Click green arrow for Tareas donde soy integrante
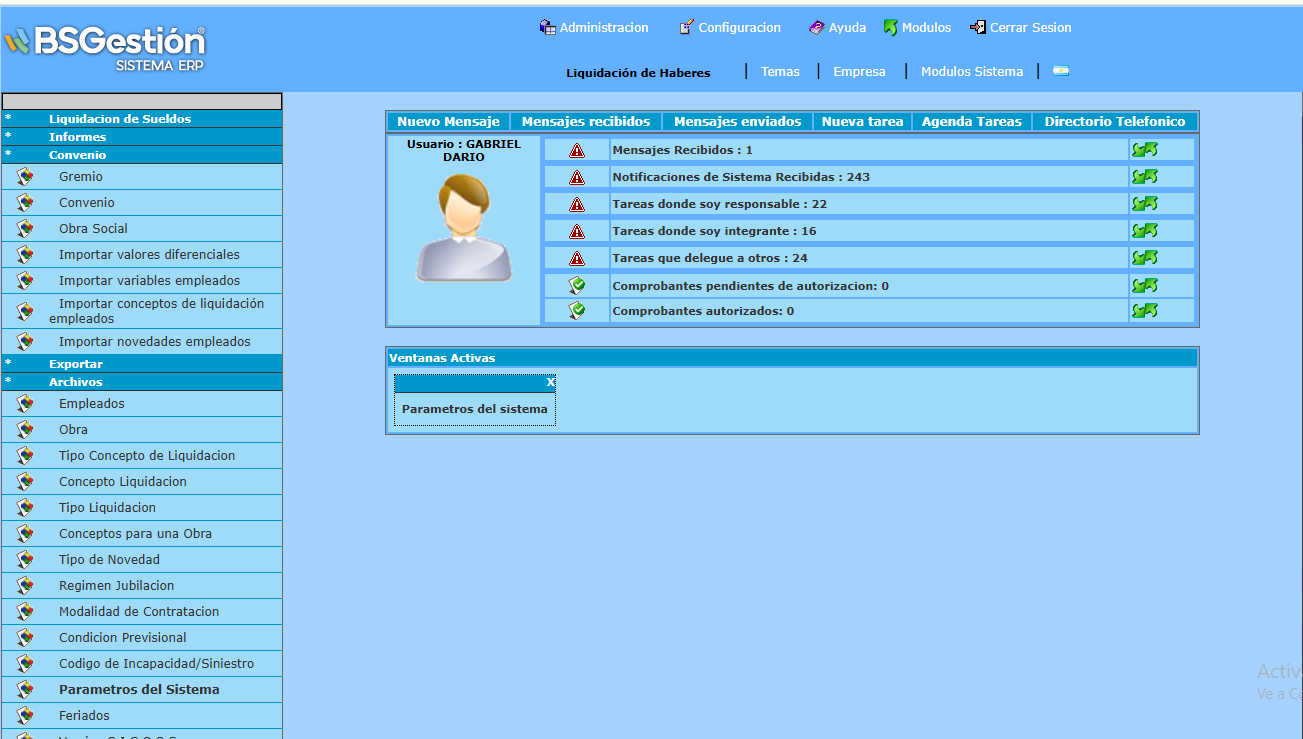The width and height of the screenshot is (1303, 739). [1145, 230]
